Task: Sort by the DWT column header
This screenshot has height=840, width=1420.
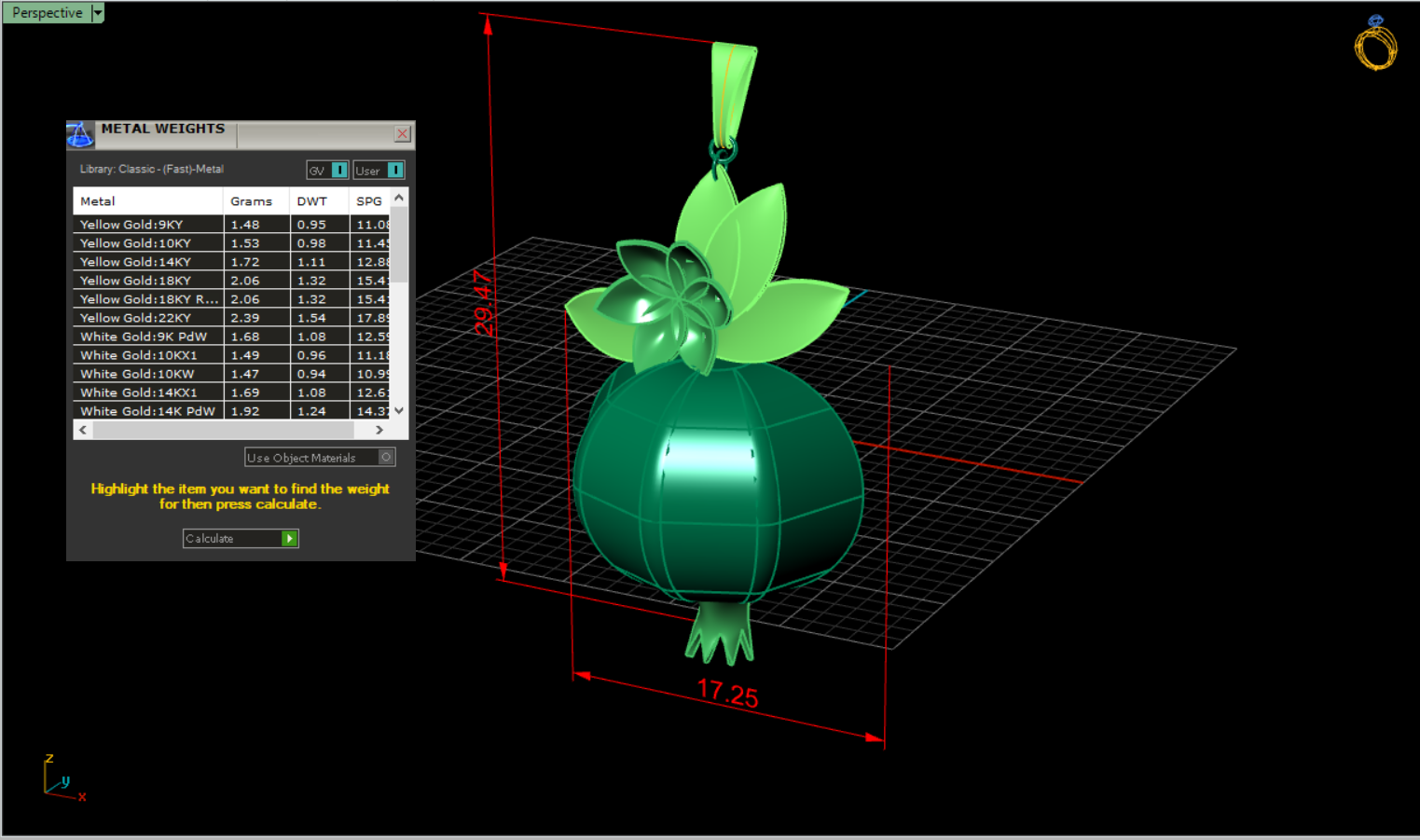Action: 312,201
